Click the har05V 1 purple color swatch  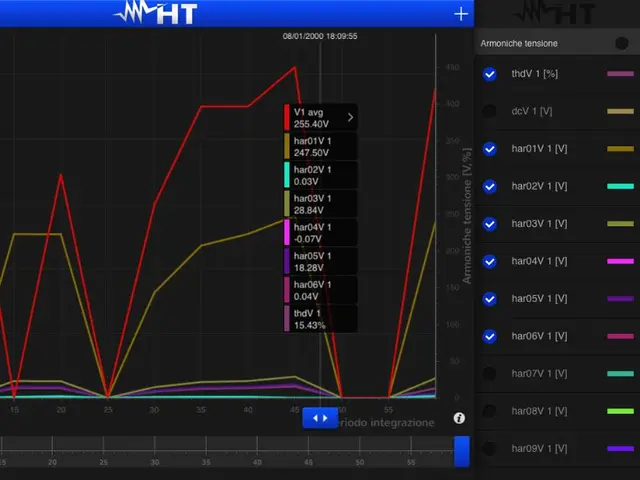click(620, 299)
